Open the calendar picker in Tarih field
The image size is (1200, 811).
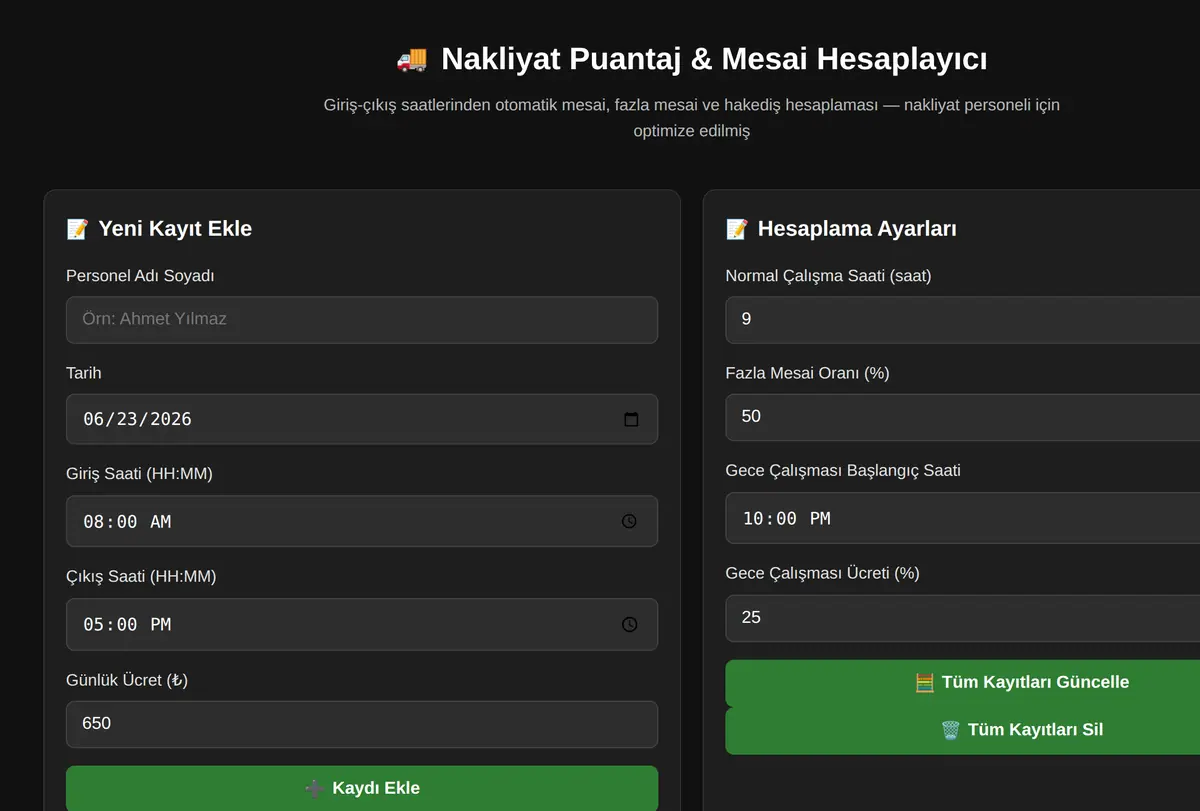pos(631,419)
